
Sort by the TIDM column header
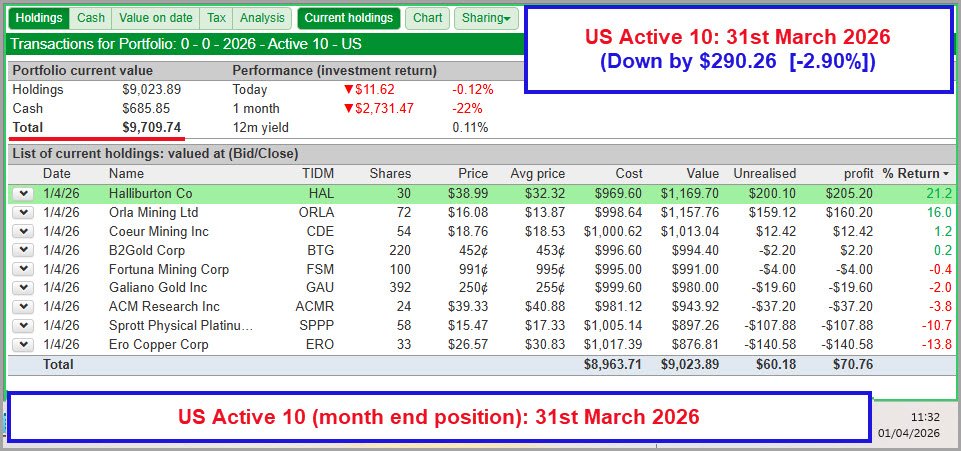click(318, 173)
